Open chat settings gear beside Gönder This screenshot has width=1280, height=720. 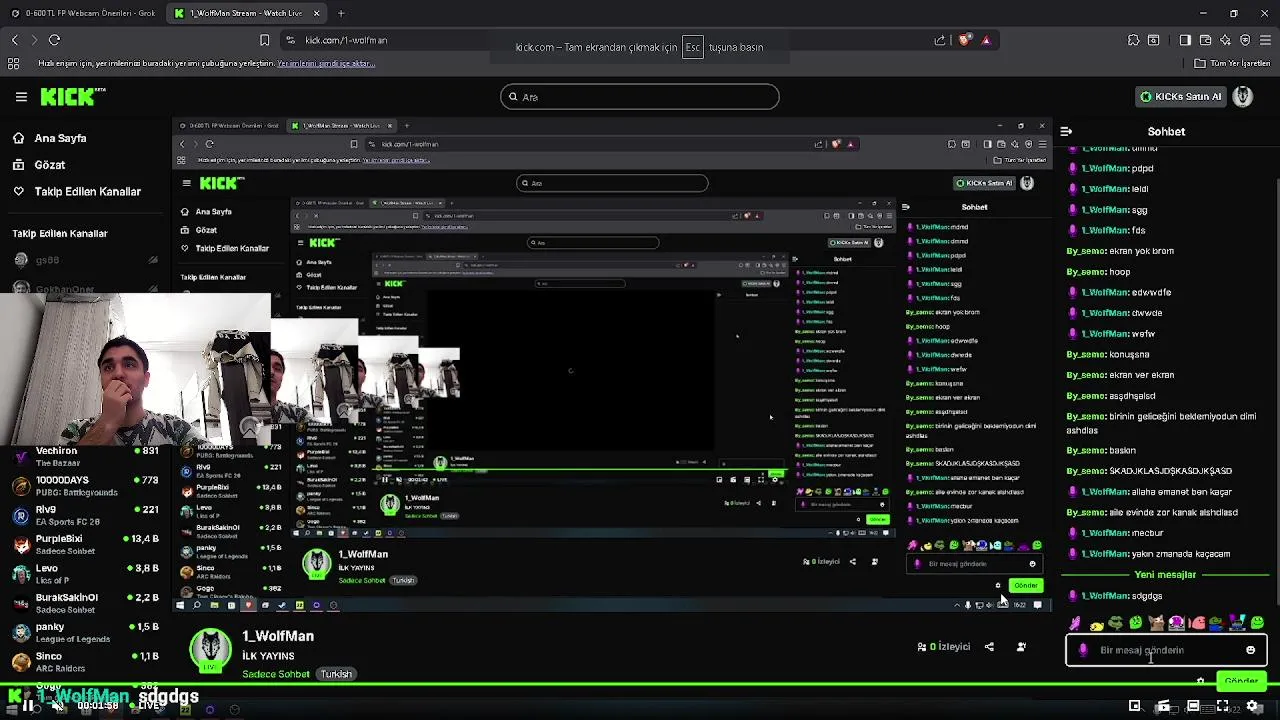pyautogui.click(x=1200, y=682)
